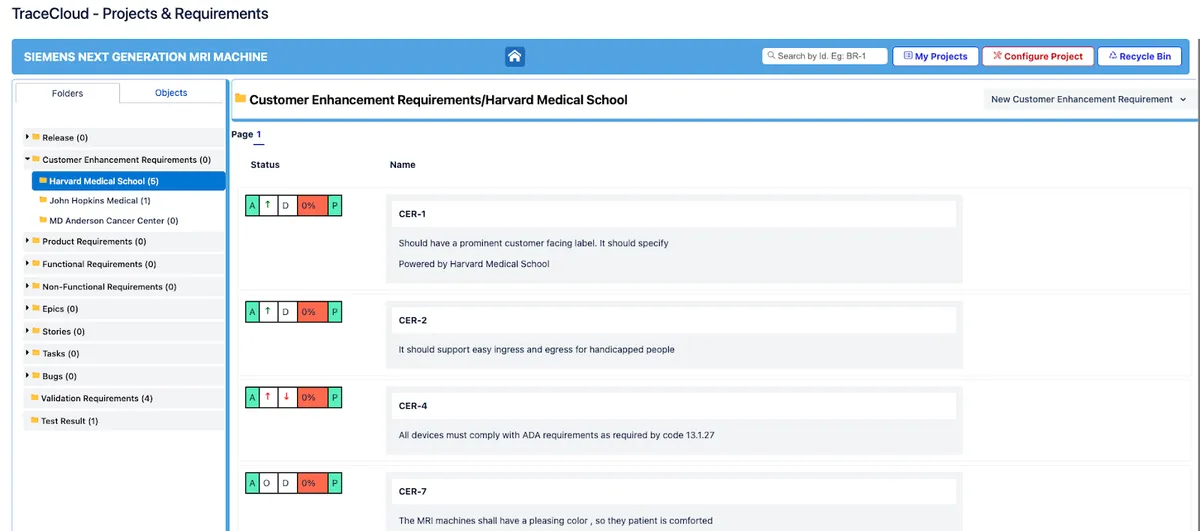Click the 'A' approval badge for CER-2

click(x=253, y=312)
